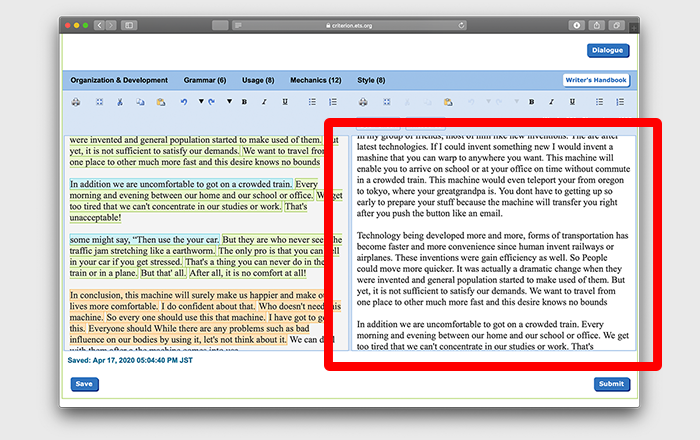The height and width of the screenshot is (440, 700).
Task: Open Mechanics (12) feedback tab
Action: [x=316, y=80]
